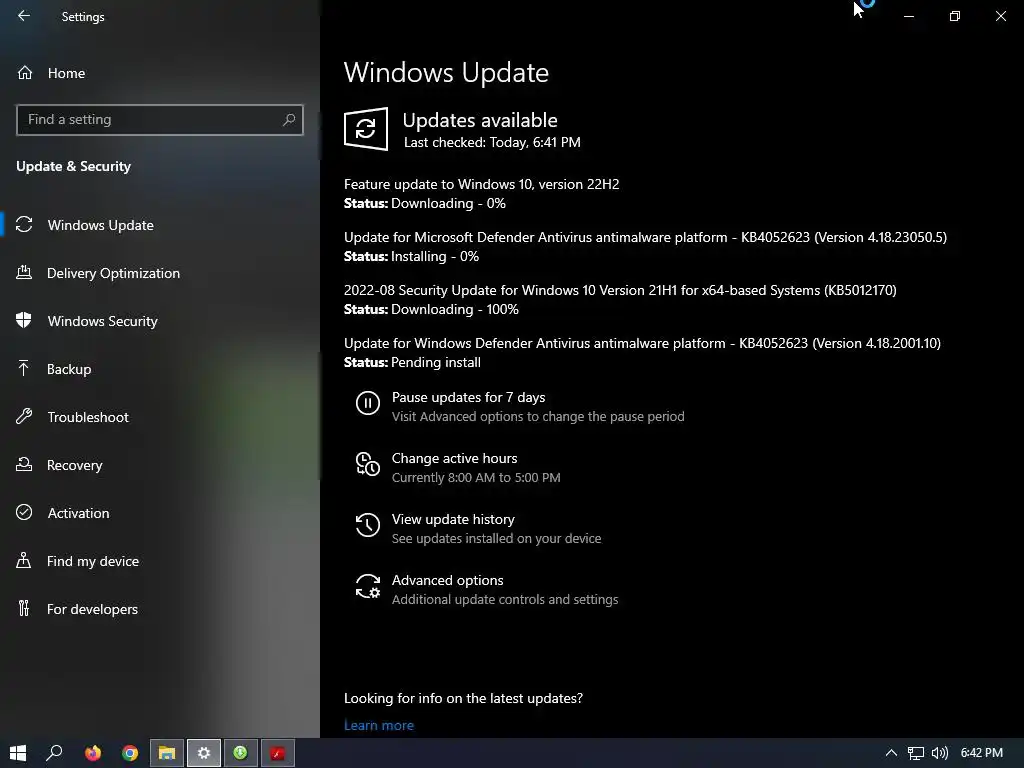The height and width of the screenshot is (768, 1024).
Task: Click the Update & Security heading
Action: pyautogui.click(x=73, y=167)
